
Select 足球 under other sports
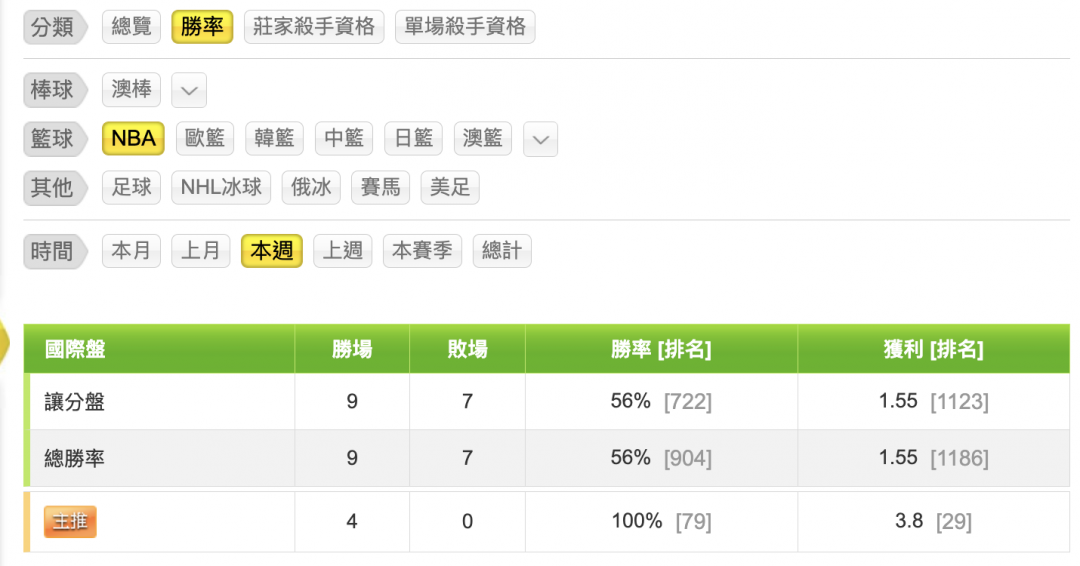(x=131, y=187)
